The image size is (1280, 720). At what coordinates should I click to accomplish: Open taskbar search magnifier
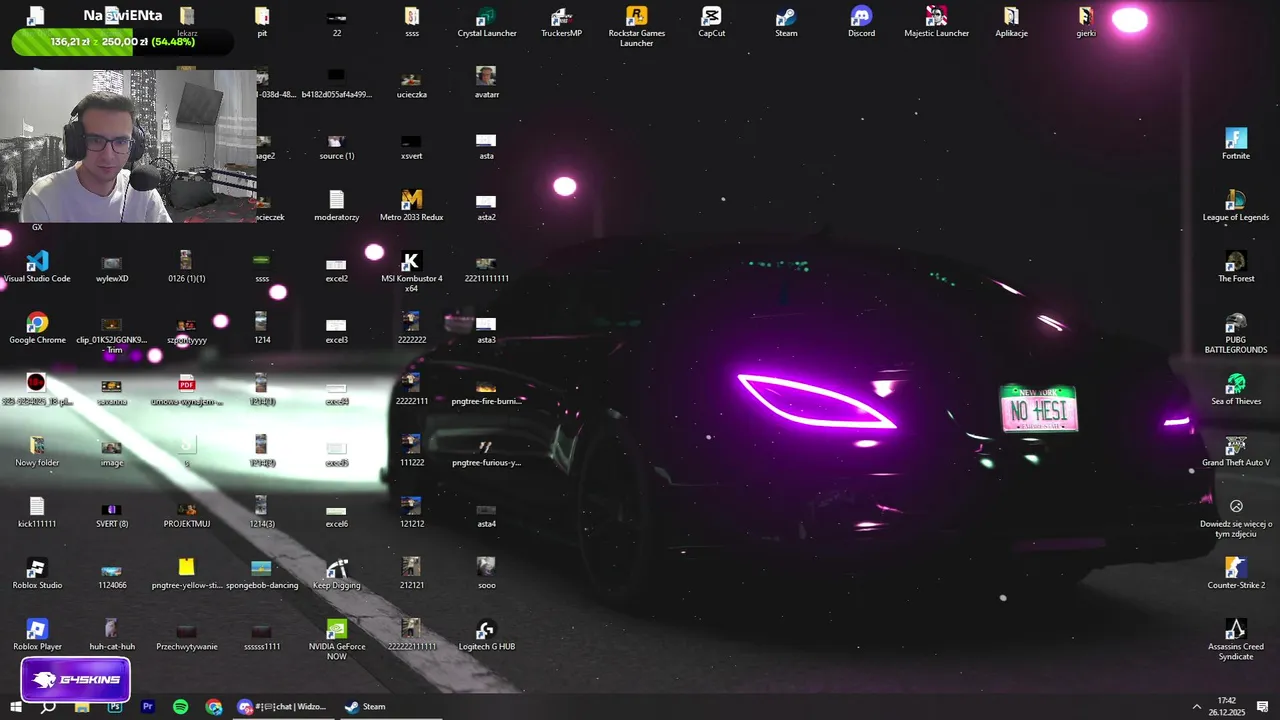(x=47, y=707)
